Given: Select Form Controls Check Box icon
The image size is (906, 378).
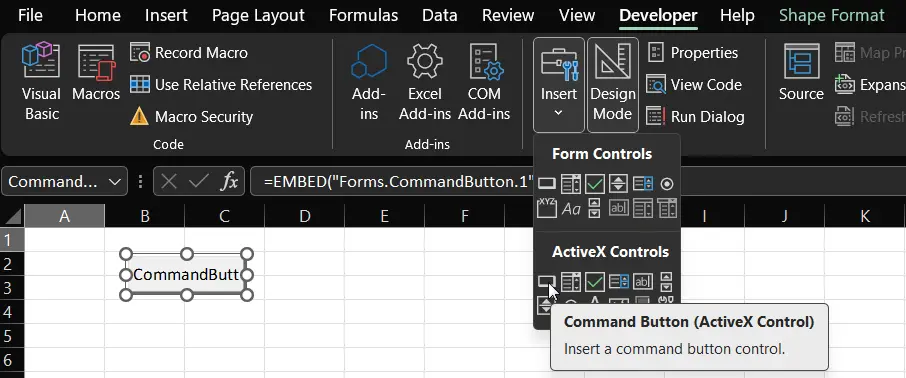Looking at the screenshot, I should click(x=595, y=184).
